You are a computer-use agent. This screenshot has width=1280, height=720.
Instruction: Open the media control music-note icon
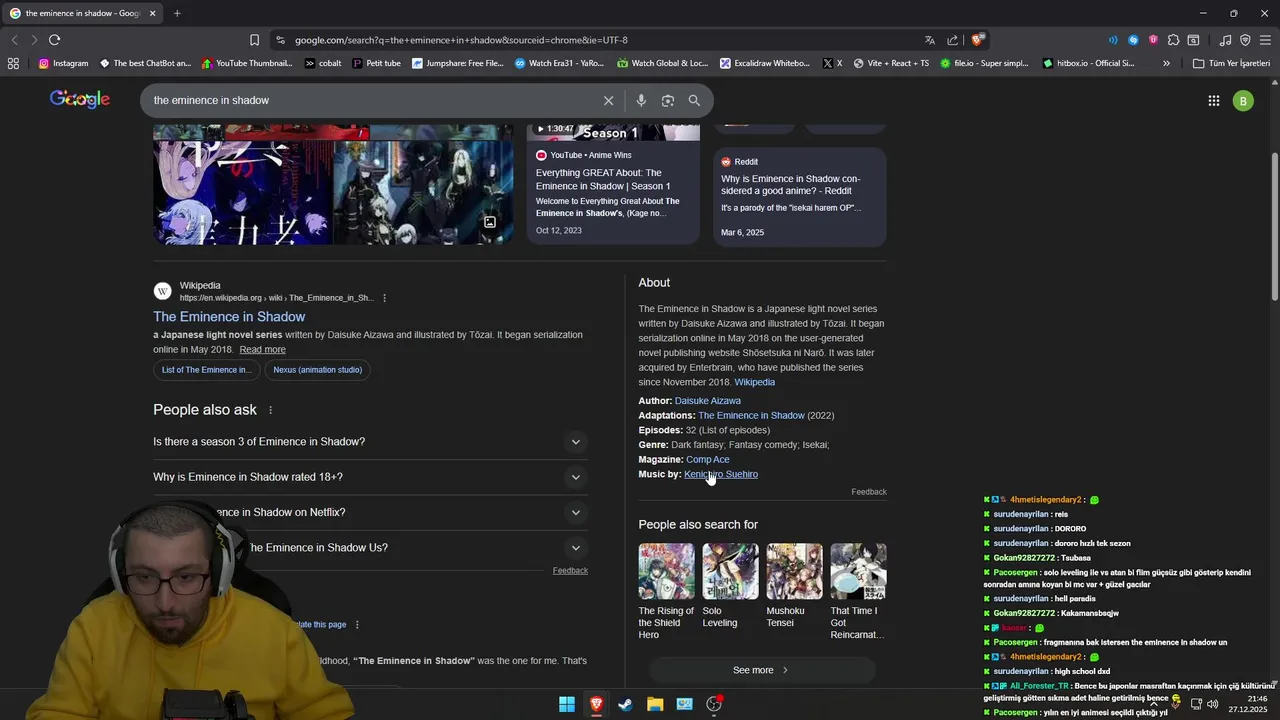(x=1225, y=40)
